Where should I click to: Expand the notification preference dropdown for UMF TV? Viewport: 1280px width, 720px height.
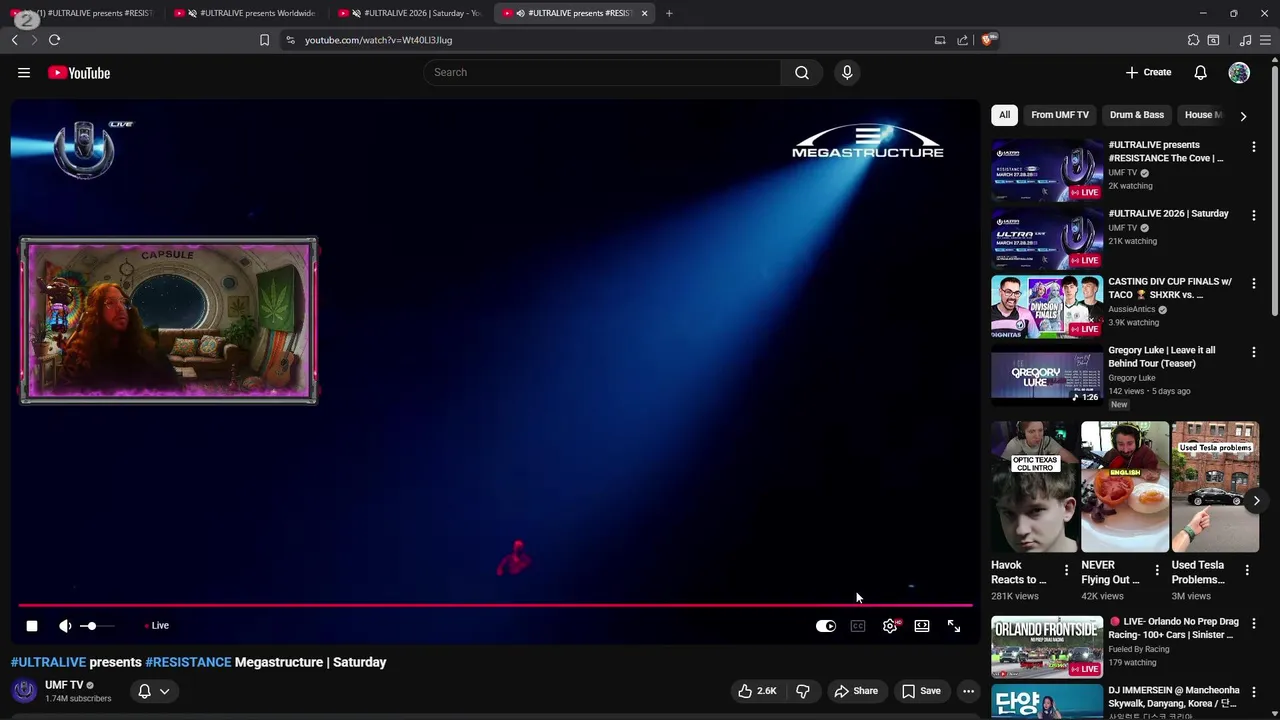tap(154, 691)
